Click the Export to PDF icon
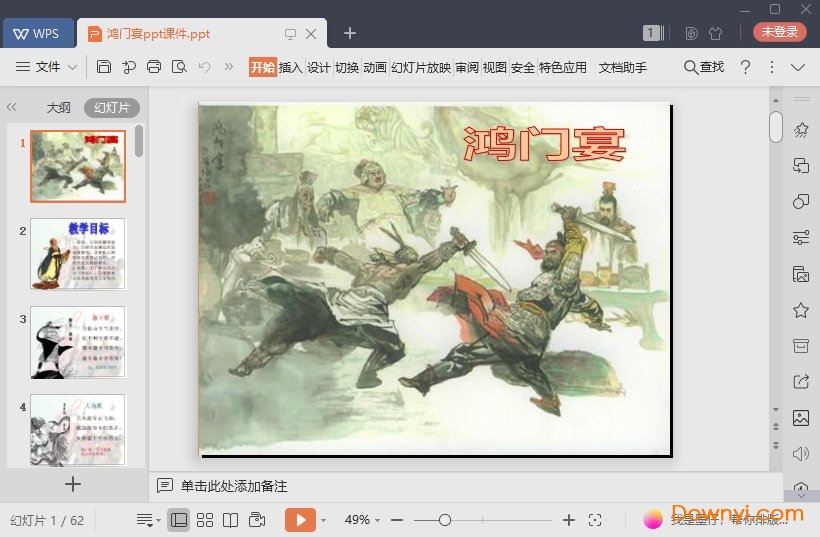Viewport: 820px width, 537px height. [129, 67]
